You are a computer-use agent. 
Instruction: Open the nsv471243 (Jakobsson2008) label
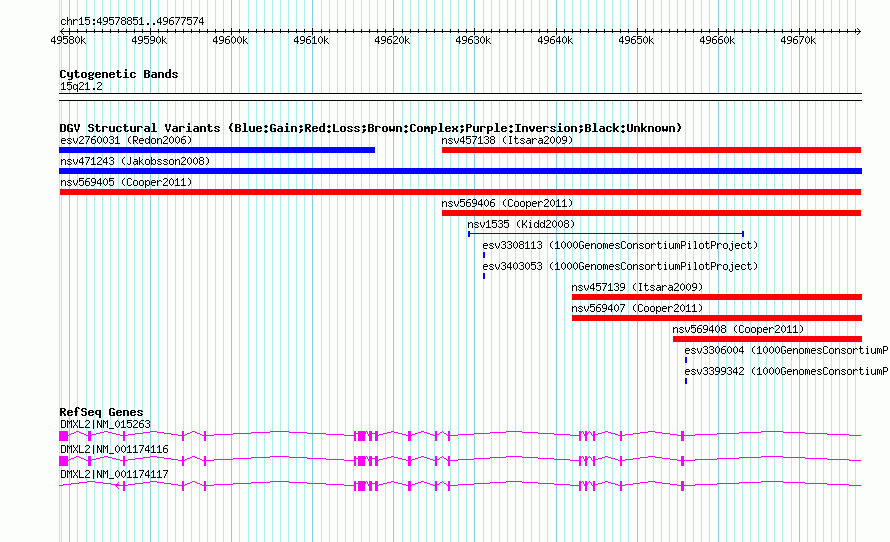(x=135, y=161)
